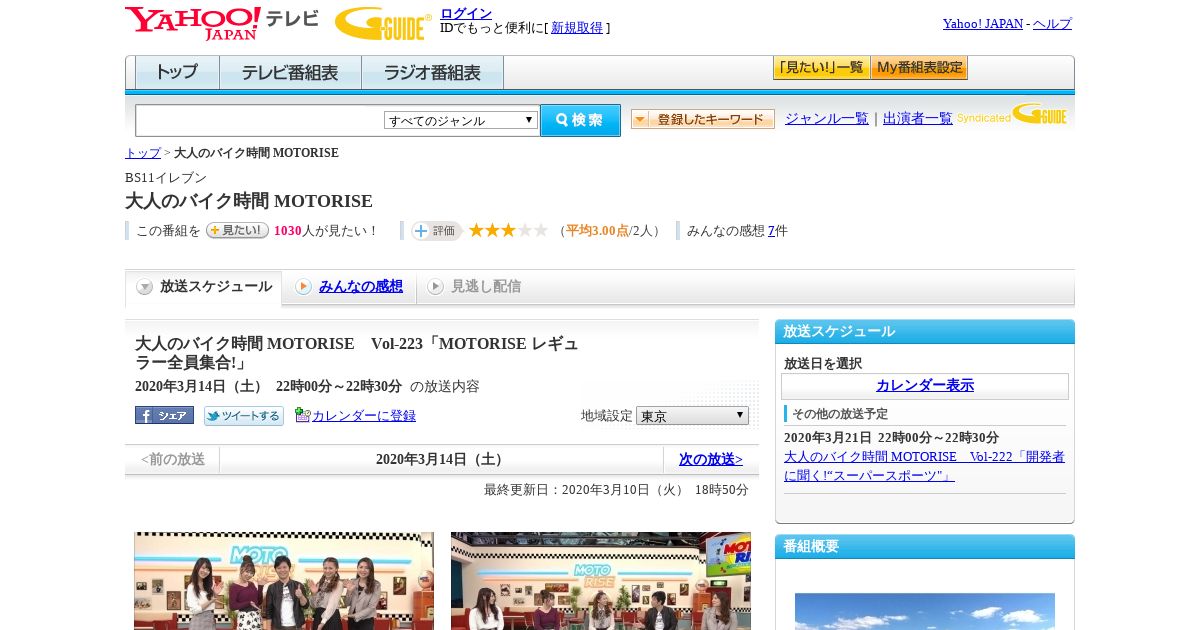Click the トップ breadcrumb link
Image resolution: width=1200 pixels, height=630 pixels.
pos(143,153)
